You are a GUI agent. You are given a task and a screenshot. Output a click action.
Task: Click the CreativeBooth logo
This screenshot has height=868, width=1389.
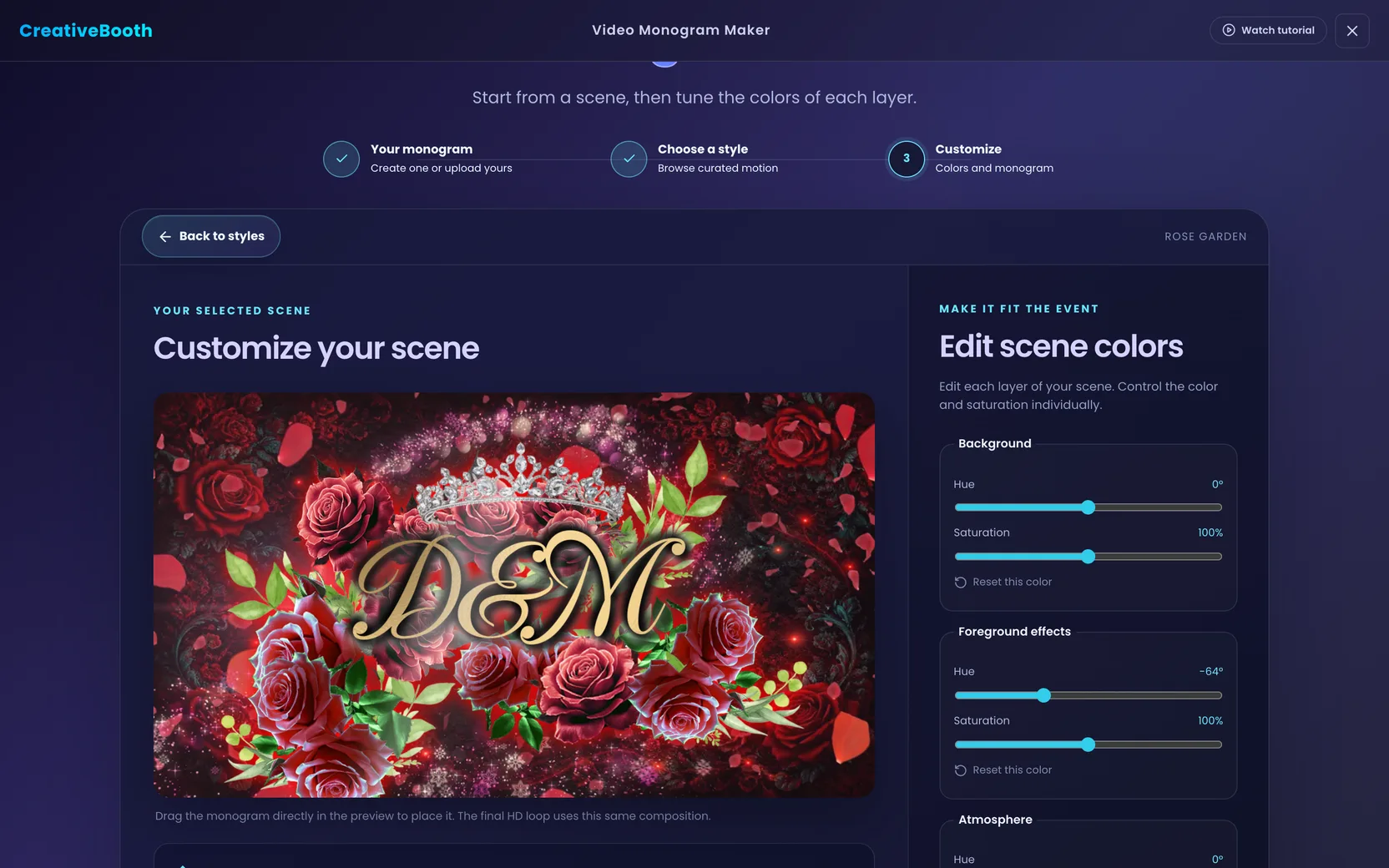[x=86, y=31]
